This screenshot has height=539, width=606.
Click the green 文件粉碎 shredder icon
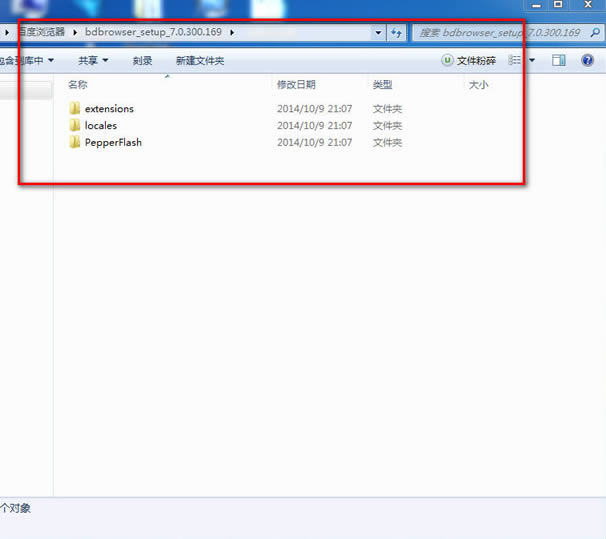point(447,60)
